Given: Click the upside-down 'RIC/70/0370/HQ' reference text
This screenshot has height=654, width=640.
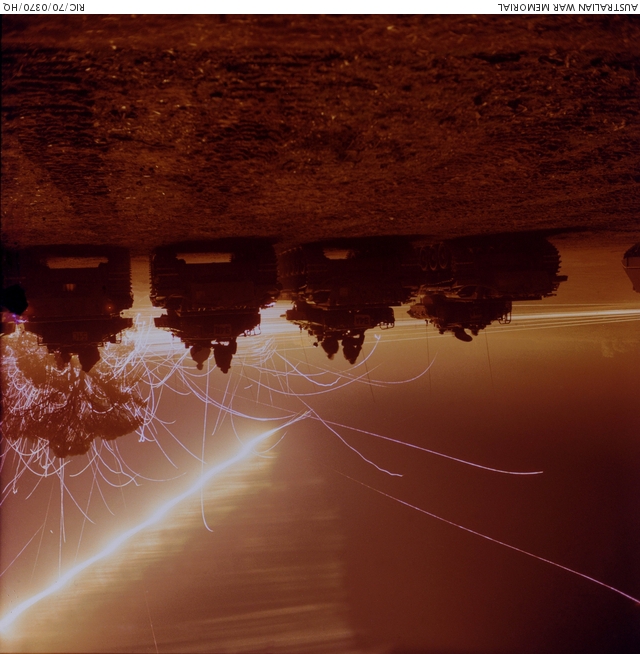Looking at the screenshot, I should (x=43, y=7).
